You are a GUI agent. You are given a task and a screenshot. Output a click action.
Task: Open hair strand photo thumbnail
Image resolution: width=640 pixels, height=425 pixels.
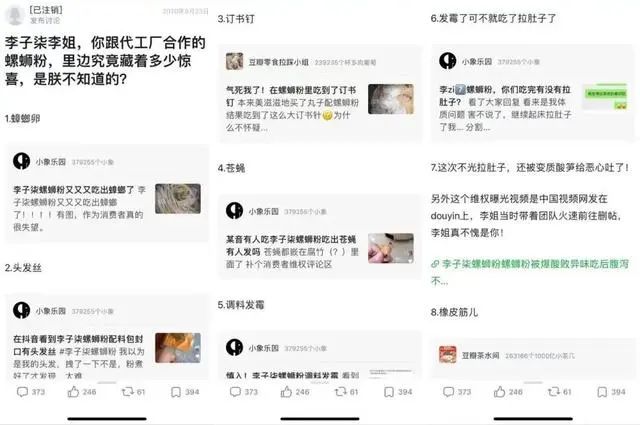pyautogui.click(x=178, y=348)
